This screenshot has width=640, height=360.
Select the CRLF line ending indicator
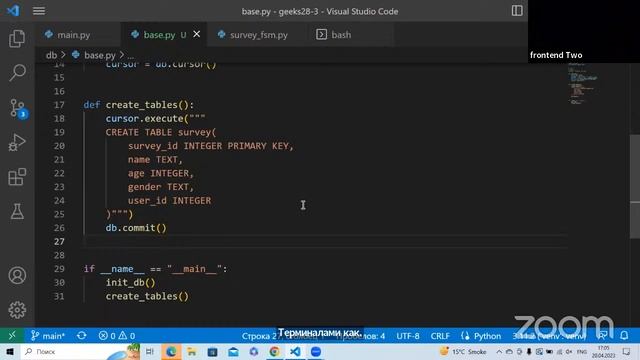pos(440,336)
